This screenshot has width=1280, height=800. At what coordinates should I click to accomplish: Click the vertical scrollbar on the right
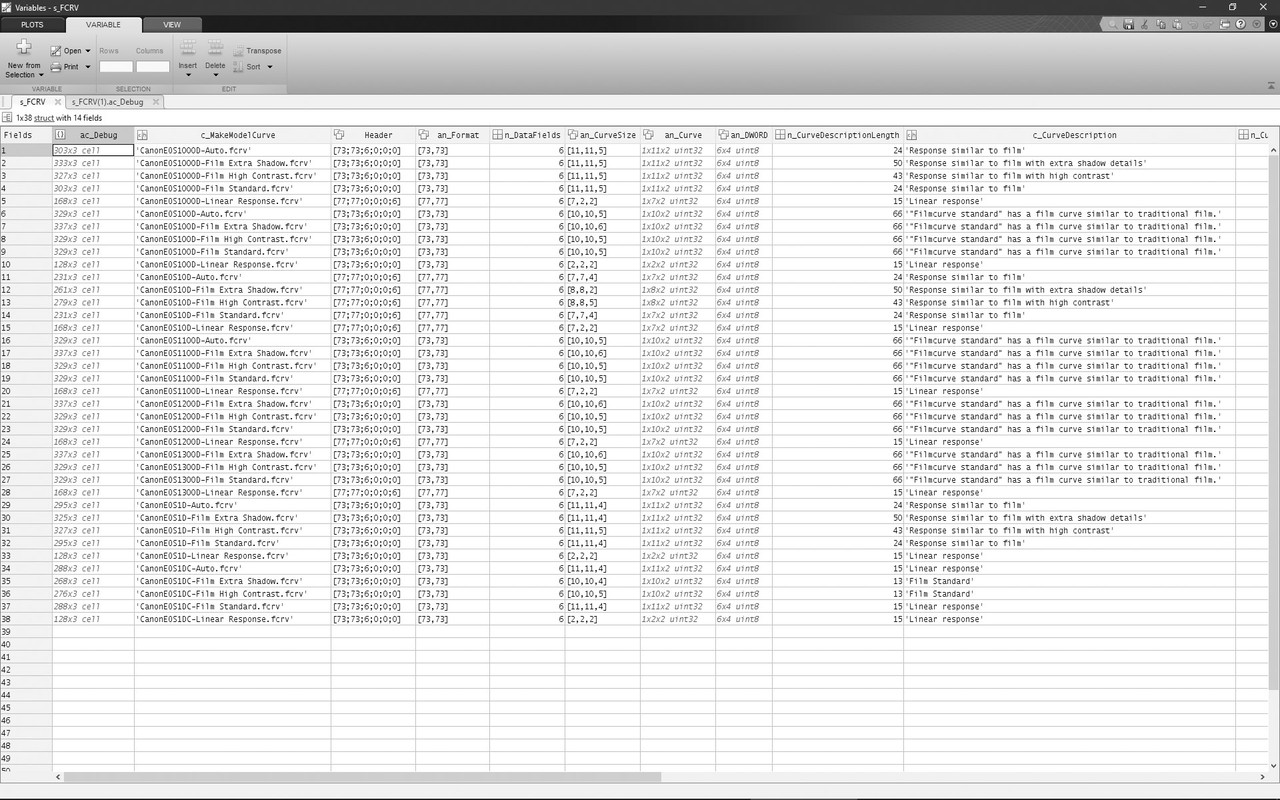click(x=1274, y=420)
